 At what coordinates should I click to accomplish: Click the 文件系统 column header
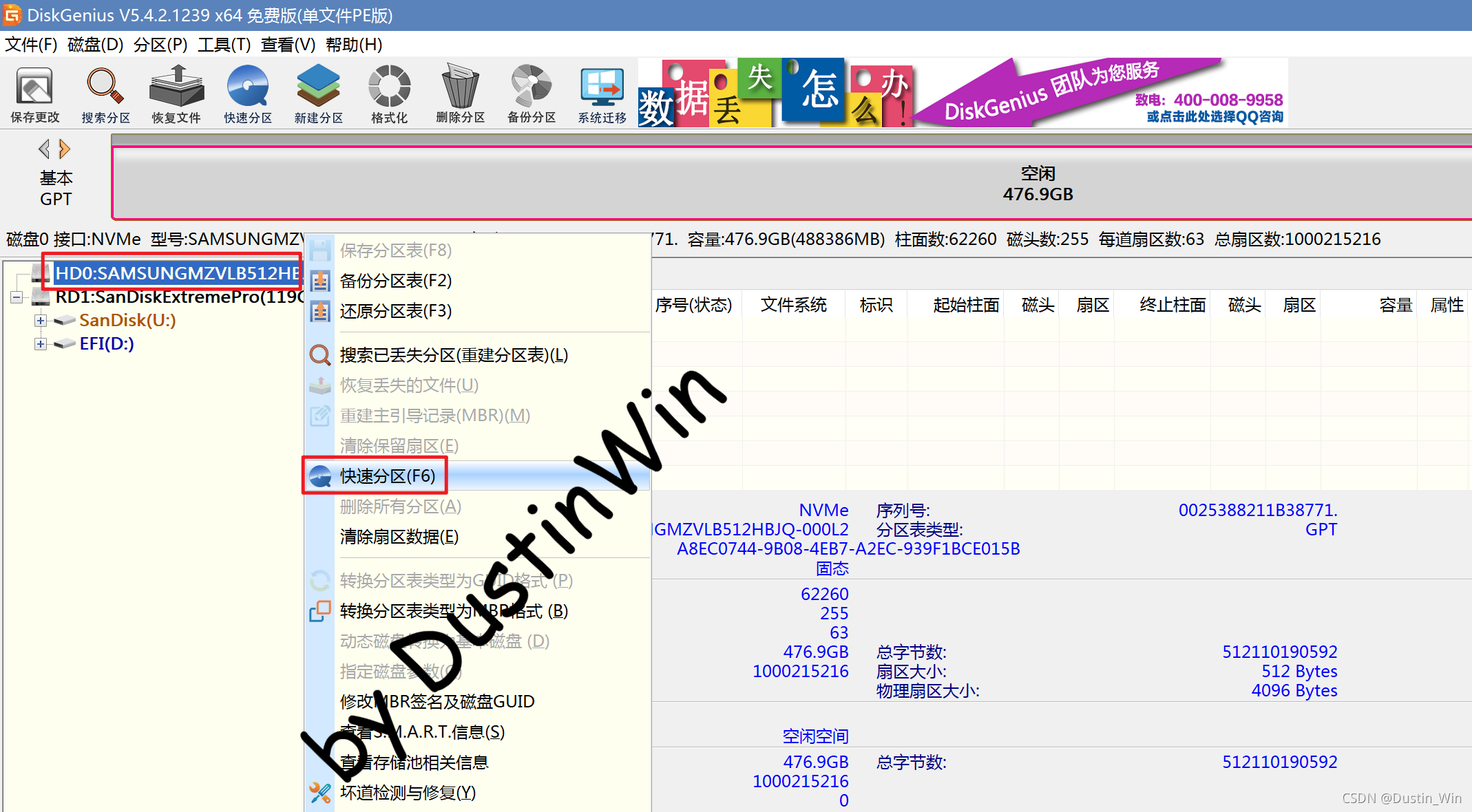794,305
